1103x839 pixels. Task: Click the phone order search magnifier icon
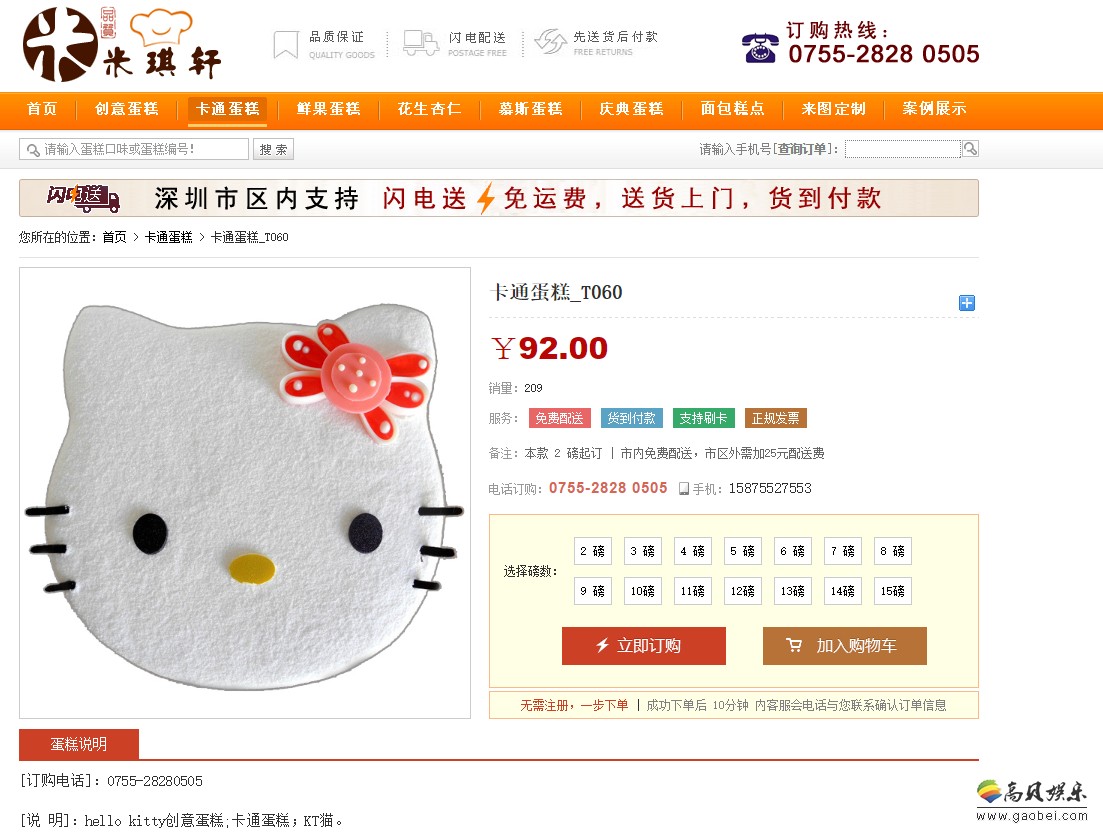click(x=970, y=148)
